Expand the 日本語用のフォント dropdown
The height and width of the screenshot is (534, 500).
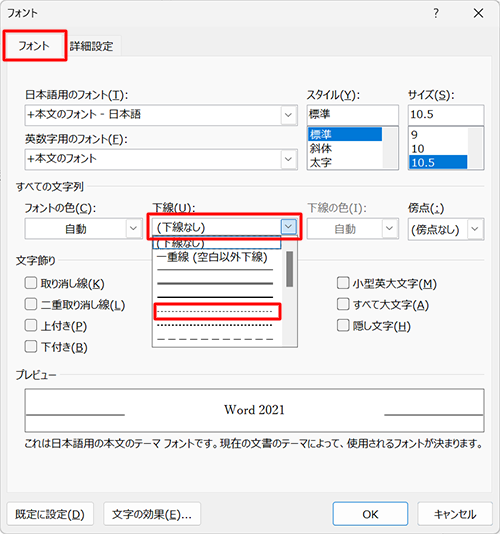click(288, 115)
